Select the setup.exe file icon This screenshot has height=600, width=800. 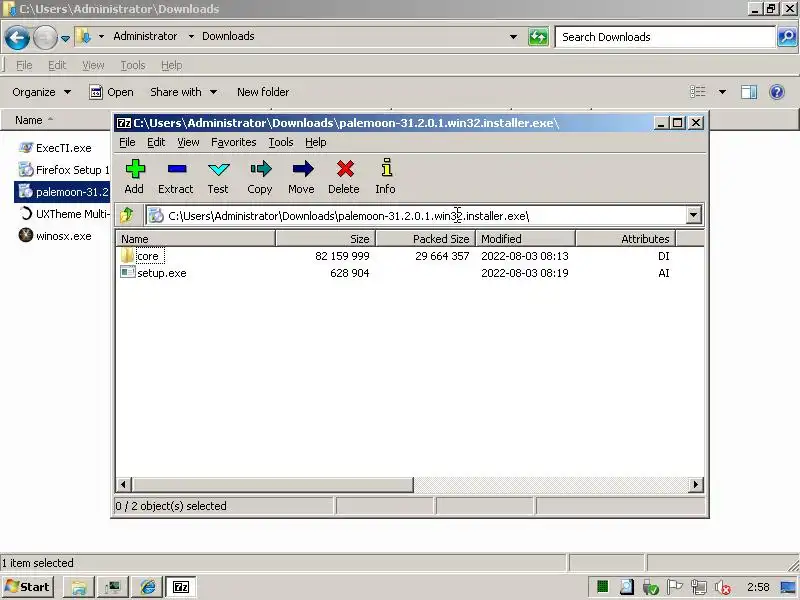pos(128,272)
